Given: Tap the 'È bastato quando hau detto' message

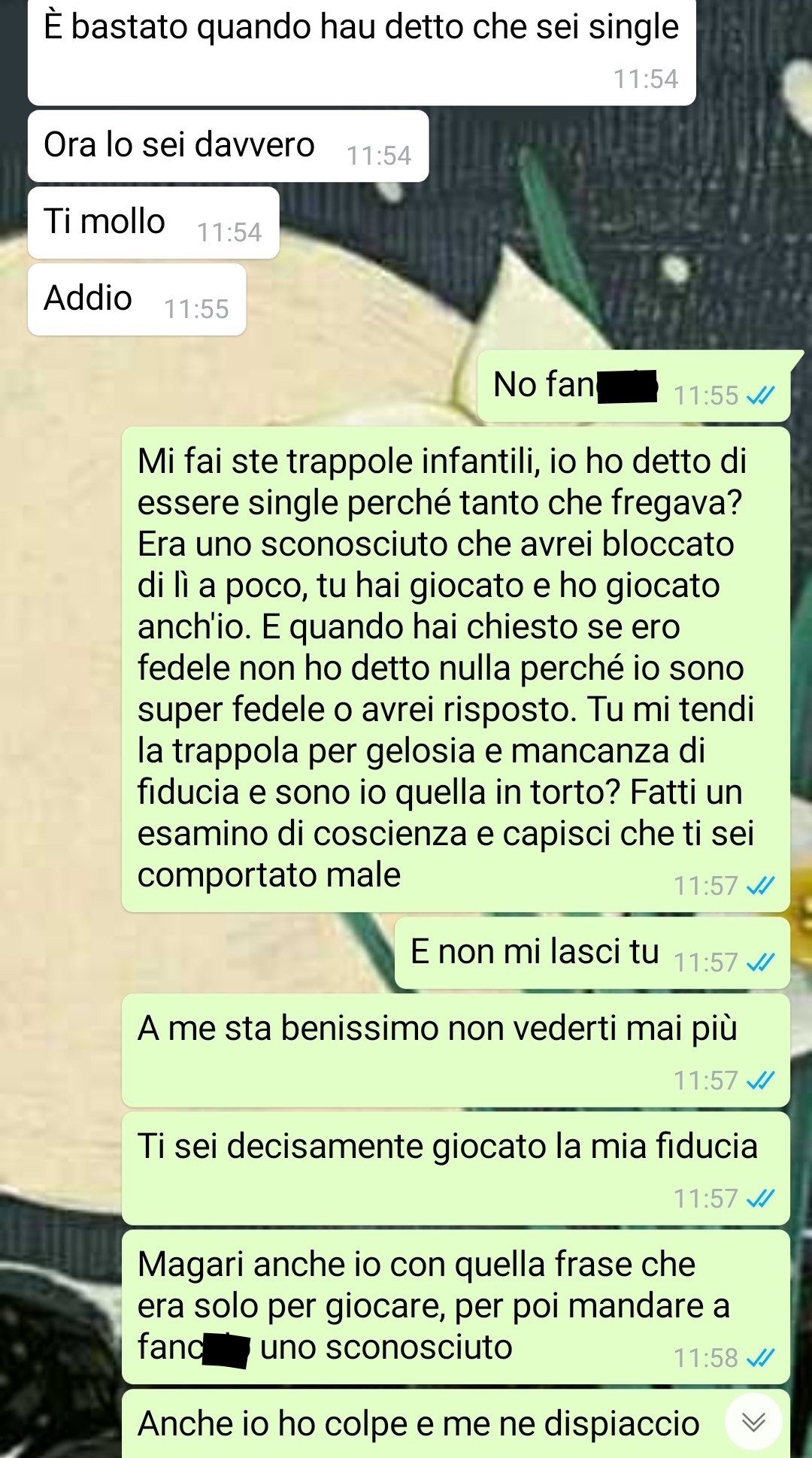Looking at the screenshot, I should click(362, 51).
